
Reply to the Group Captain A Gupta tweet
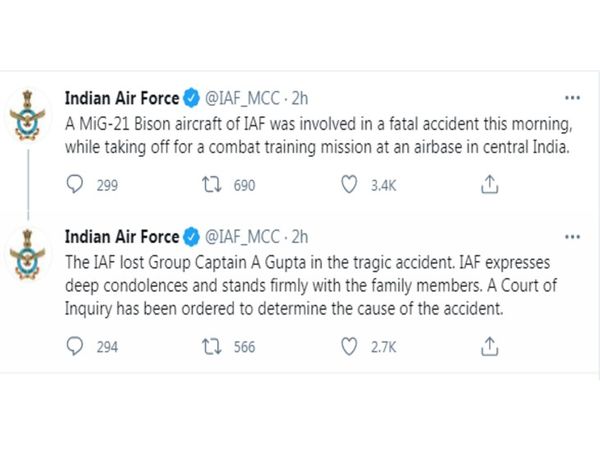coord(75,346)
